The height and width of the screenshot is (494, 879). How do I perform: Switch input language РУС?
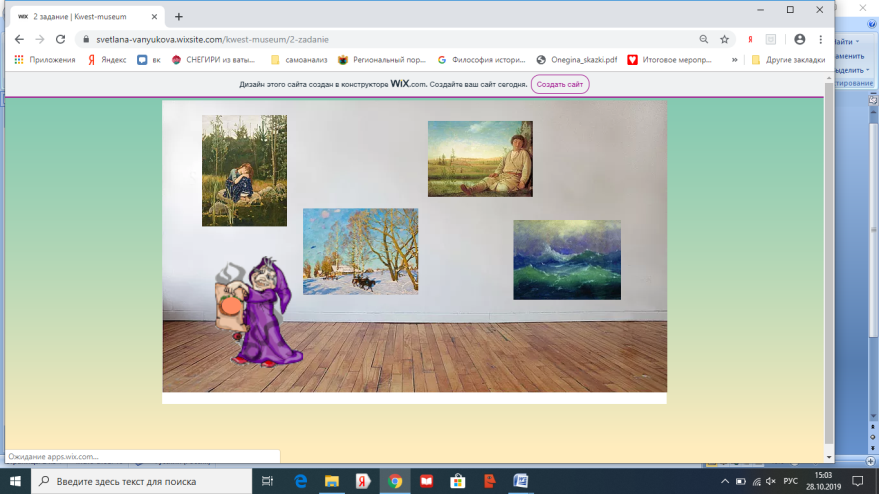click(790, 481)
